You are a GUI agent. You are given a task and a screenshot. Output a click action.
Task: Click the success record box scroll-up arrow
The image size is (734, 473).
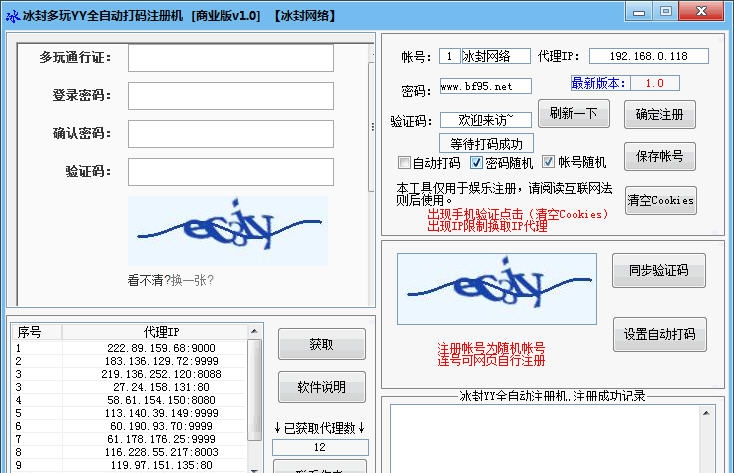point(706,413)
